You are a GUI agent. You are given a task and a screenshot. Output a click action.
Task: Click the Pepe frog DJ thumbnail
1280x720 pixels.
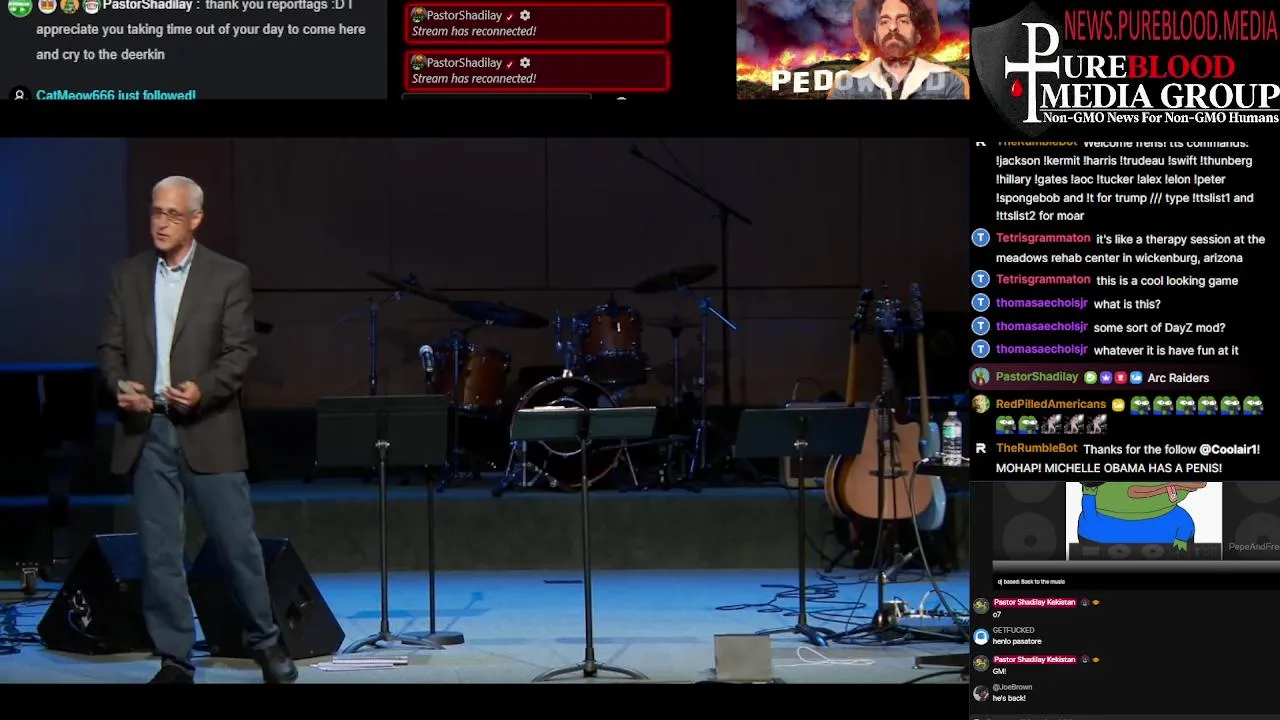[1144, 520]
